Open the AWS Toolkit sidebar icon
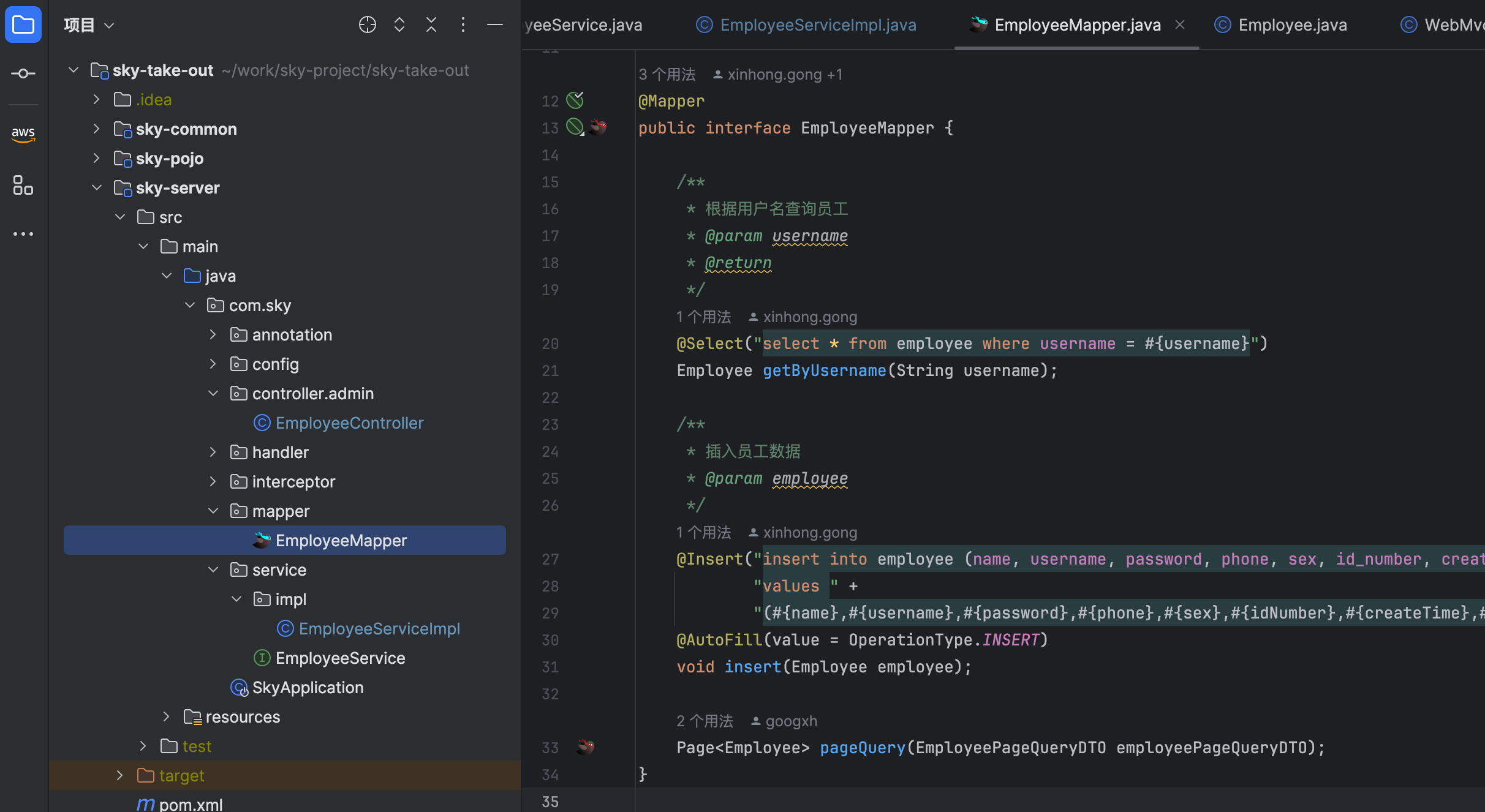Viewport: 1485px width, 812px height. pyautogui.click(x=23, y=134)
